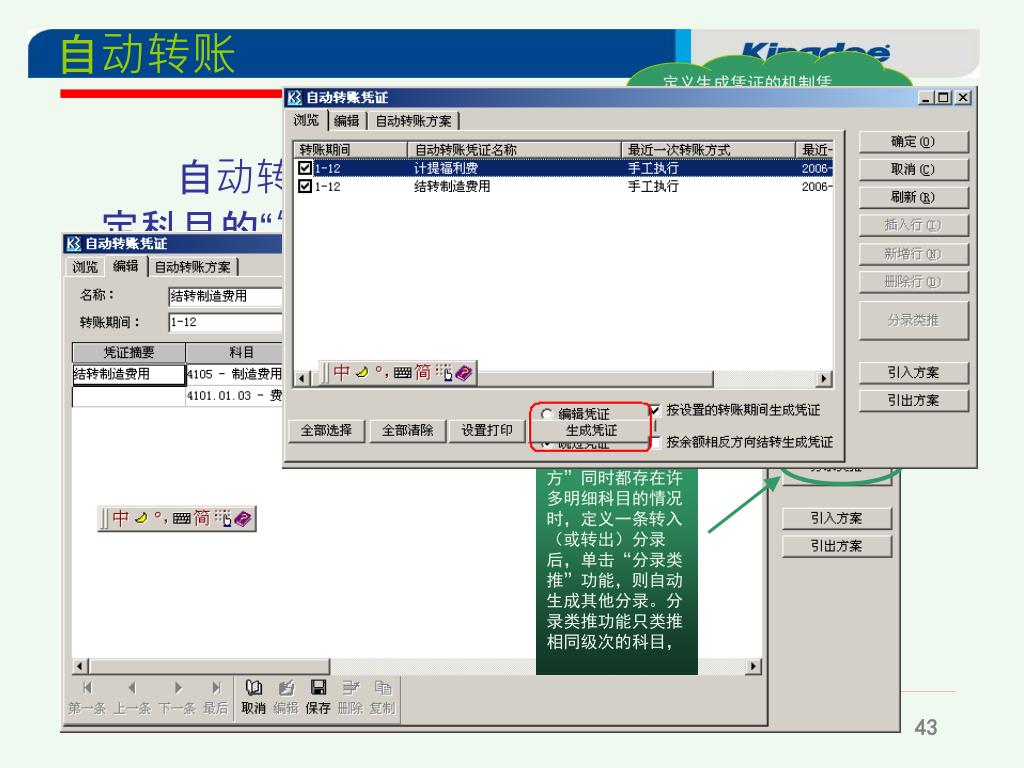Click 引入方案 button in front window
This screenshot has width=1024, height=768.
tap(913, 372)
